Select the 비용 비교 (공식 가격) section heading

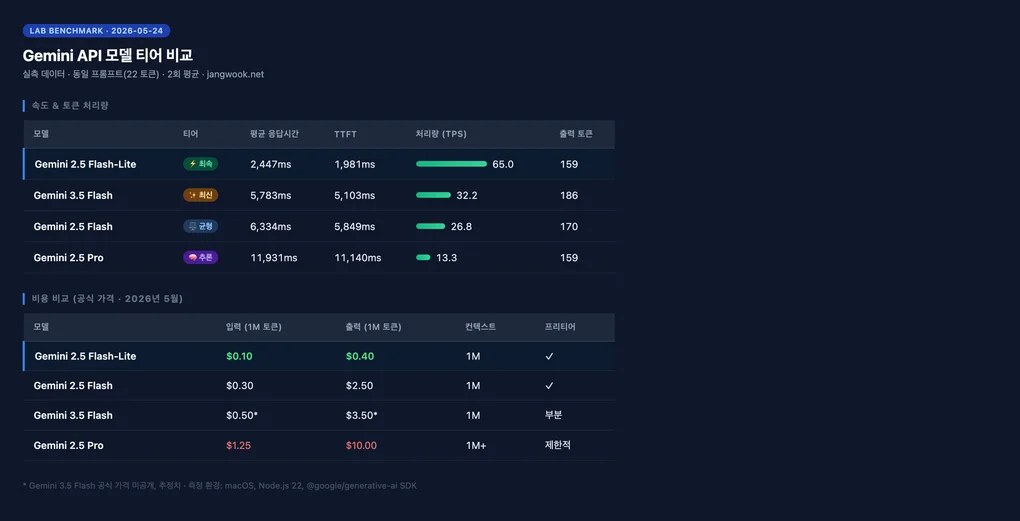(107, 299)
